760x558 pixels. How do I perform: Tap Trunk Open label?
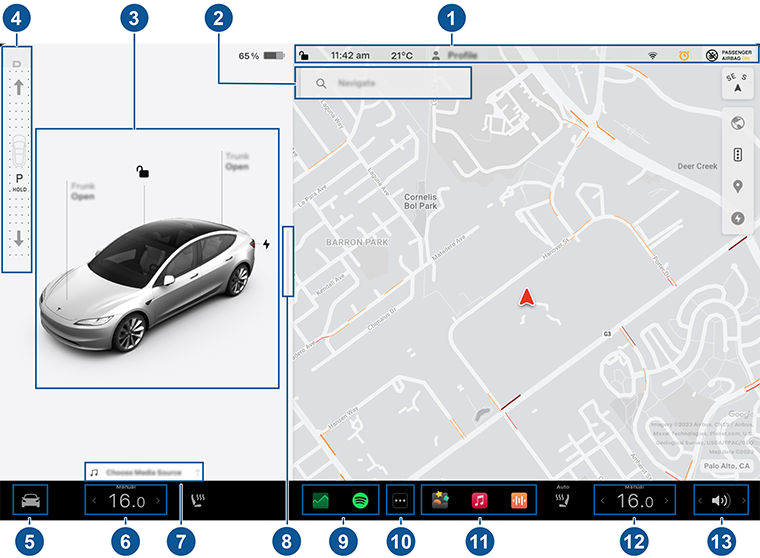(x=237, y=161)
